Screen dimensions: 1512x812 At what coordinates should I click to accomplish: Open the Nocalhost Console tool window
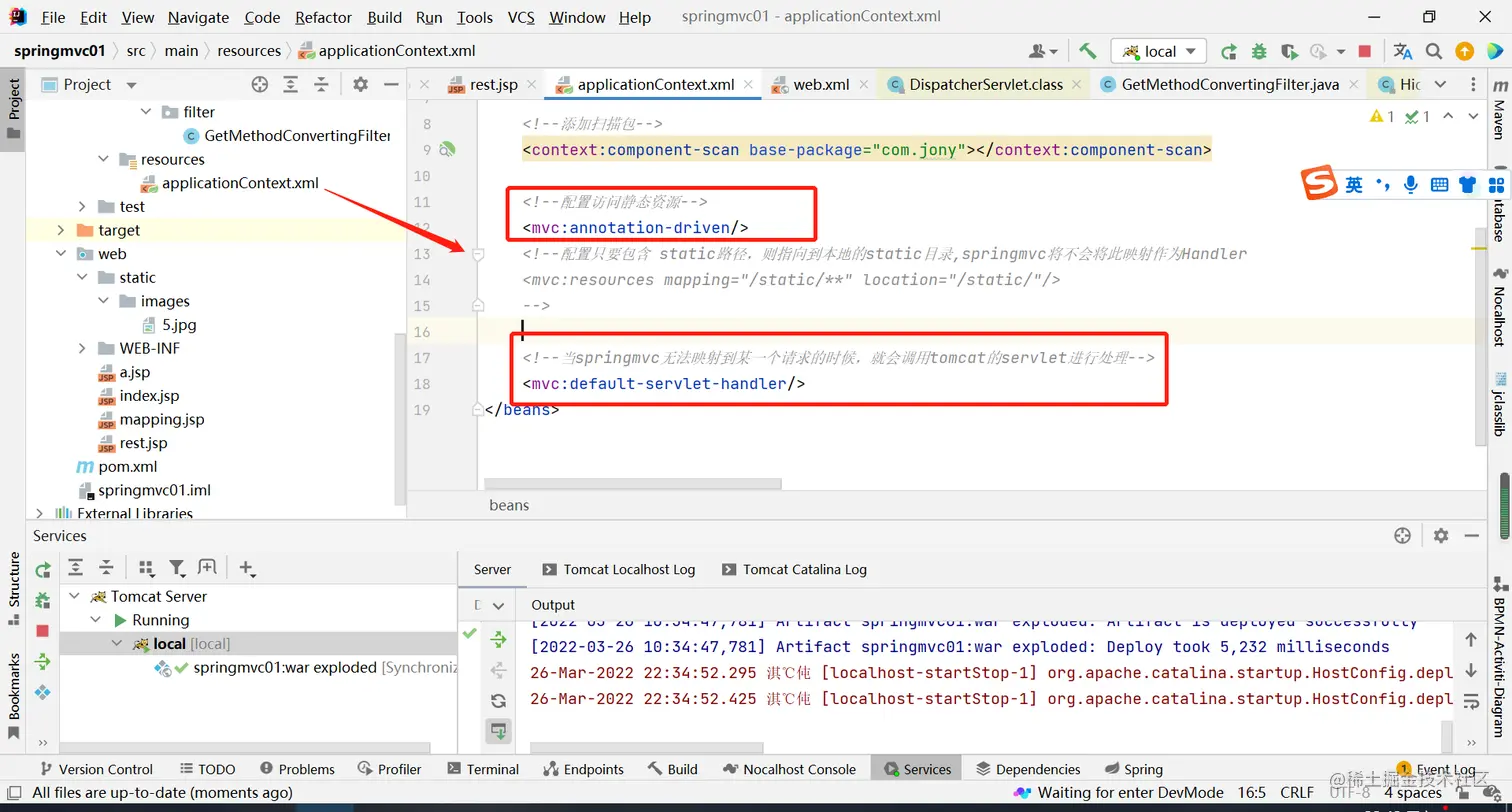click(789, 769)
